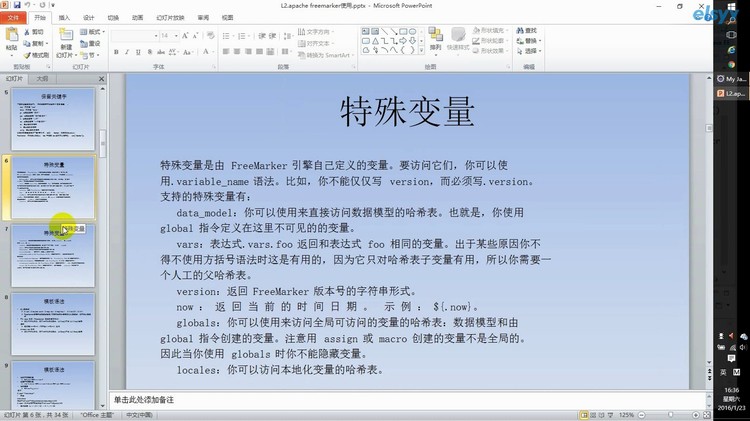Open Quick Styles (快速样式) gallery
Image resolution: width=750 pixels, height=421 pixels.
[x=458, y=39]
